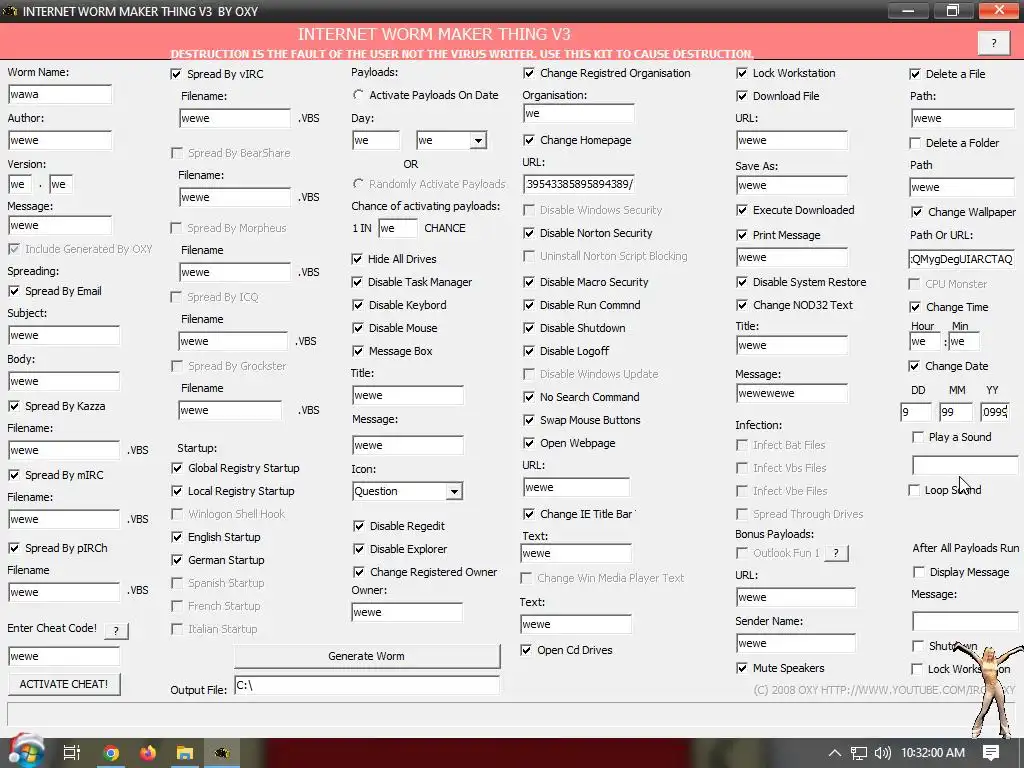The height and width of the screenshot is (768, 1024).
Task: Toggle the Spread By vIRC checkbox
Action: click(x=176, y=74)
